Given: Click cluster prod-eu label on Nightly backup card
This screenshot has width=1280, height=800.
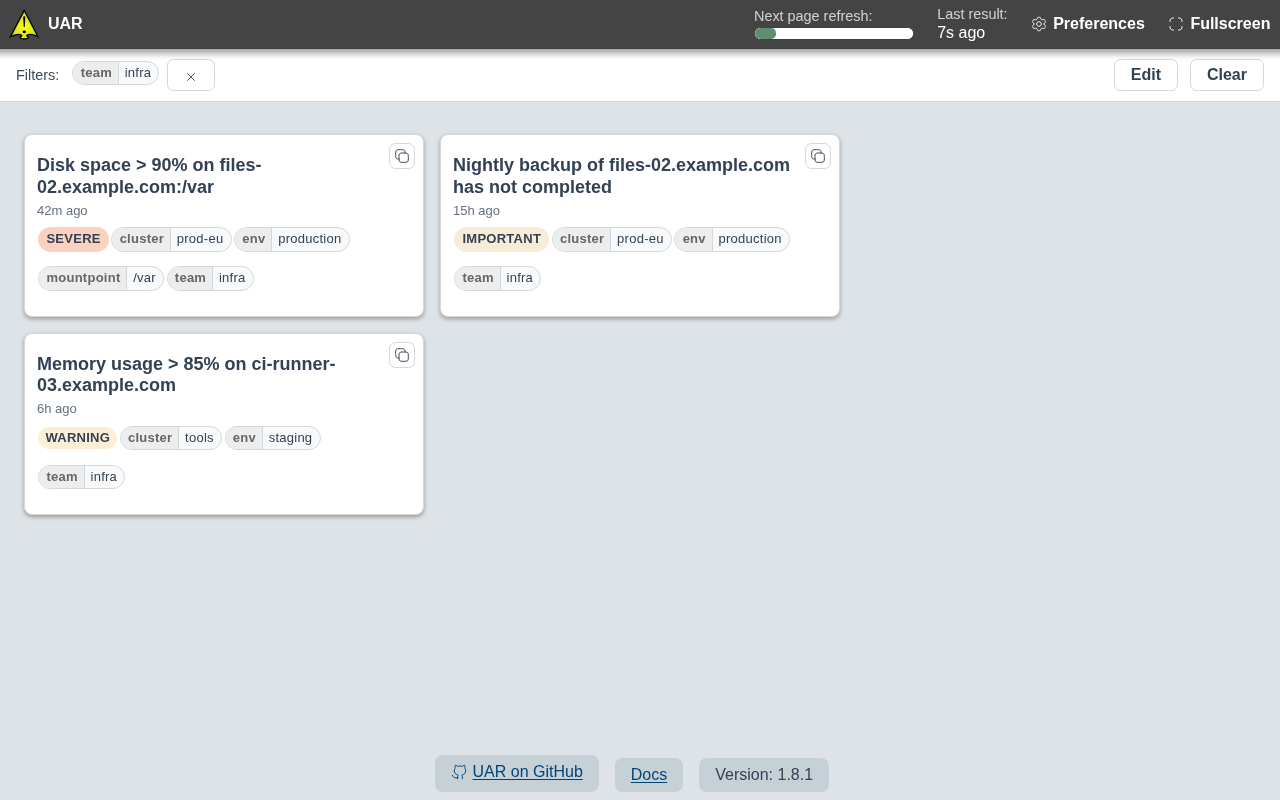Looking at the screenshot, I should [x=612, y=240].
